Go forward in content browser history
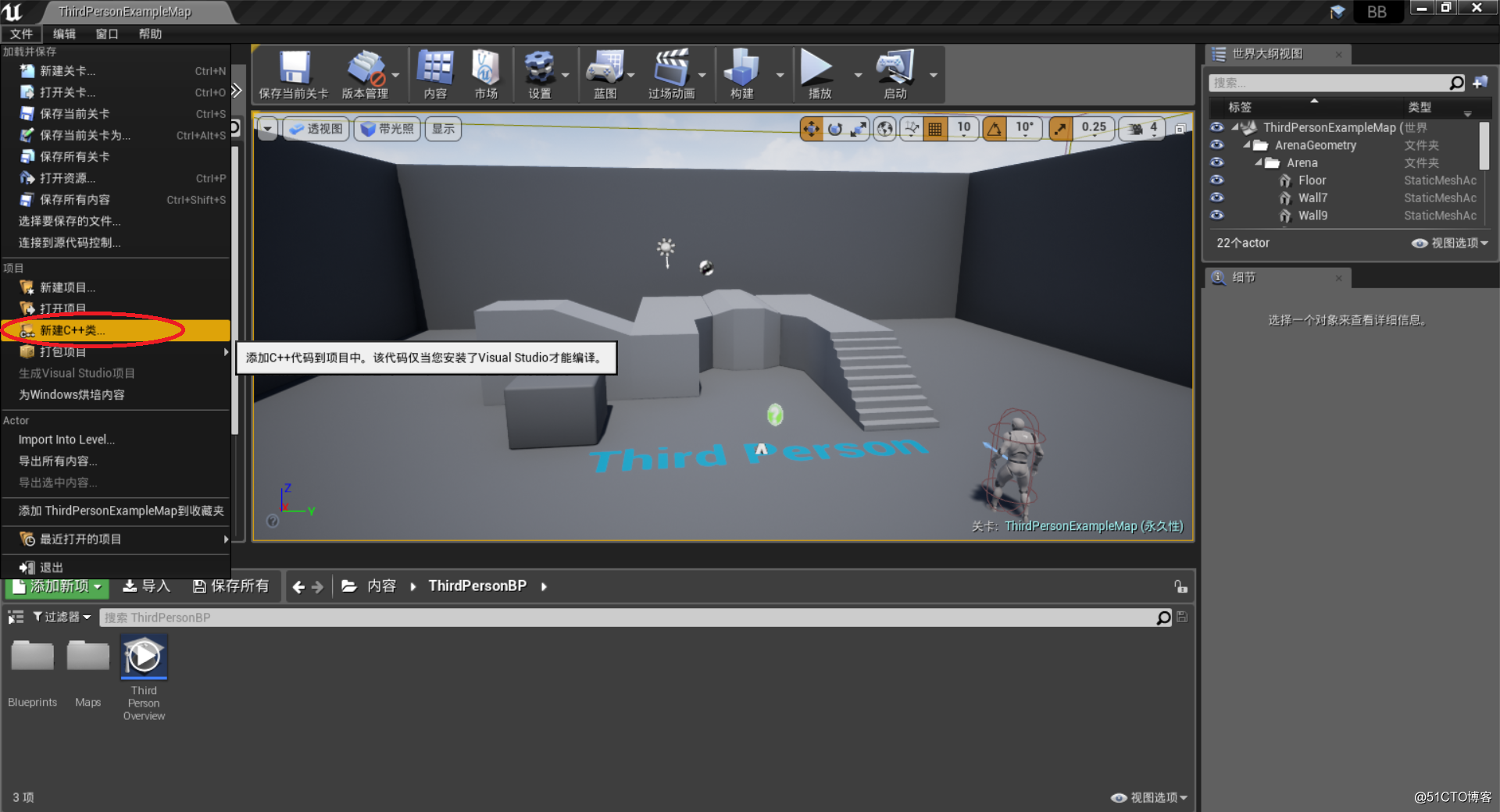 point(317,586)
